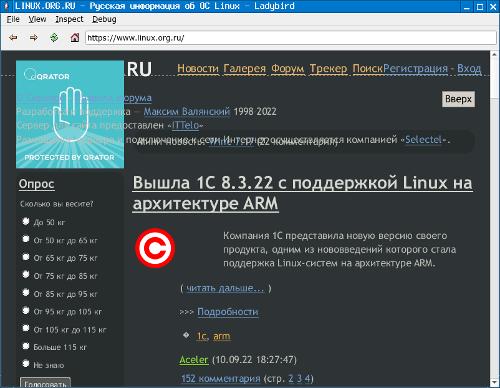Open the Регистрация link

(415, 68)
